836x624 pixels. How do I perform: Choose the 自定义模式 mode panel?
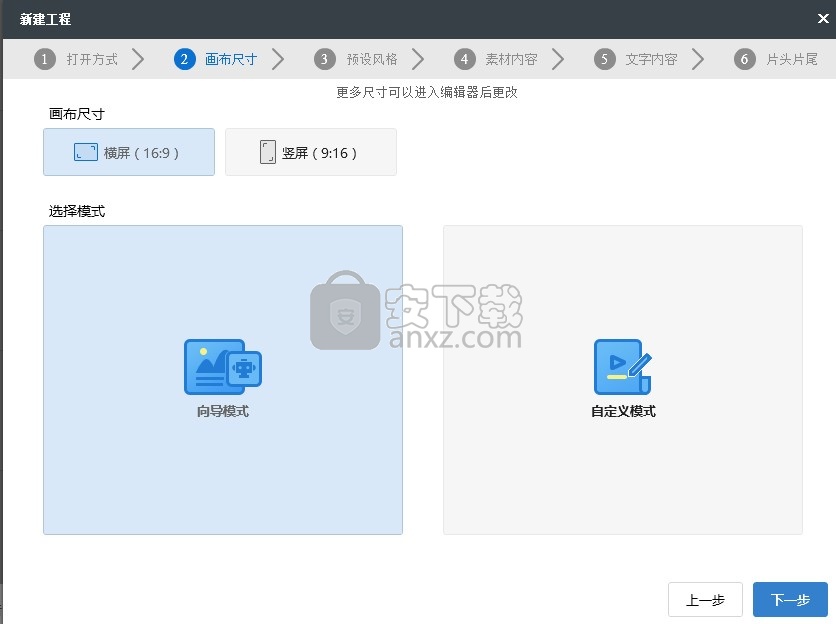pyautogui.click(x=622, y=380)
